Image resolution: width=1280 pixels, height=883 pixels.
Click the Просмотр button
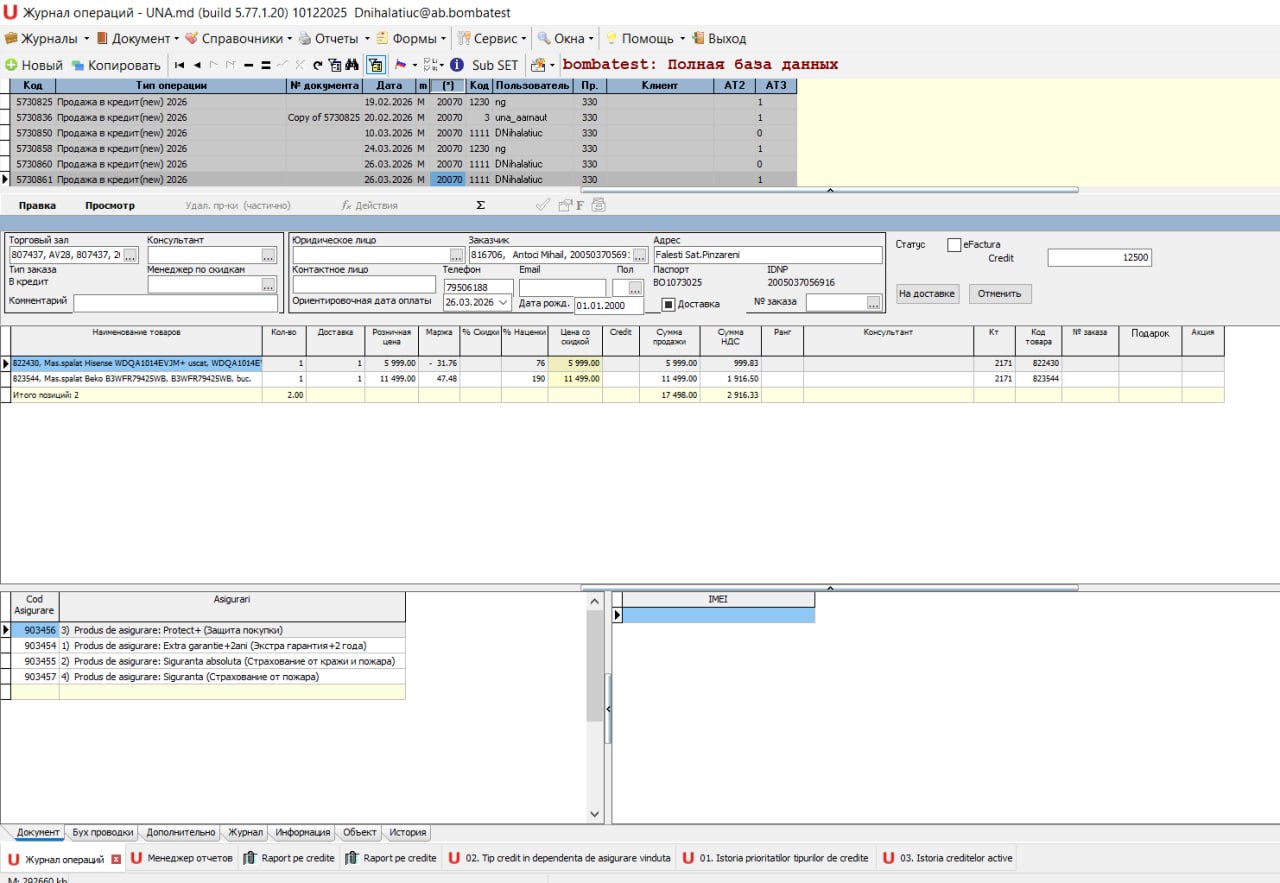pyautogui.click(x=110, y=205)
